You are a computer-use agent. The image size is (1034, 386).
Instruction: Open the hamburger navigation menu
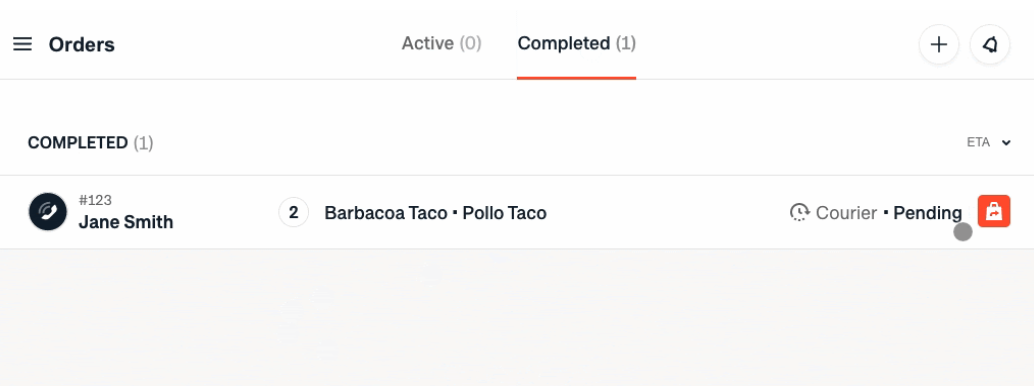[22, 44]
